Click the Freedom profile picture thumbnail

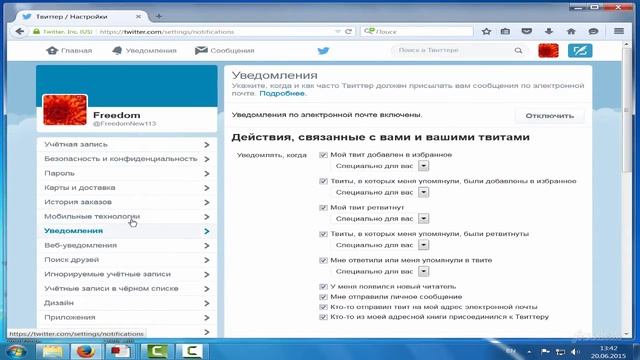click(x=65, y=110)
